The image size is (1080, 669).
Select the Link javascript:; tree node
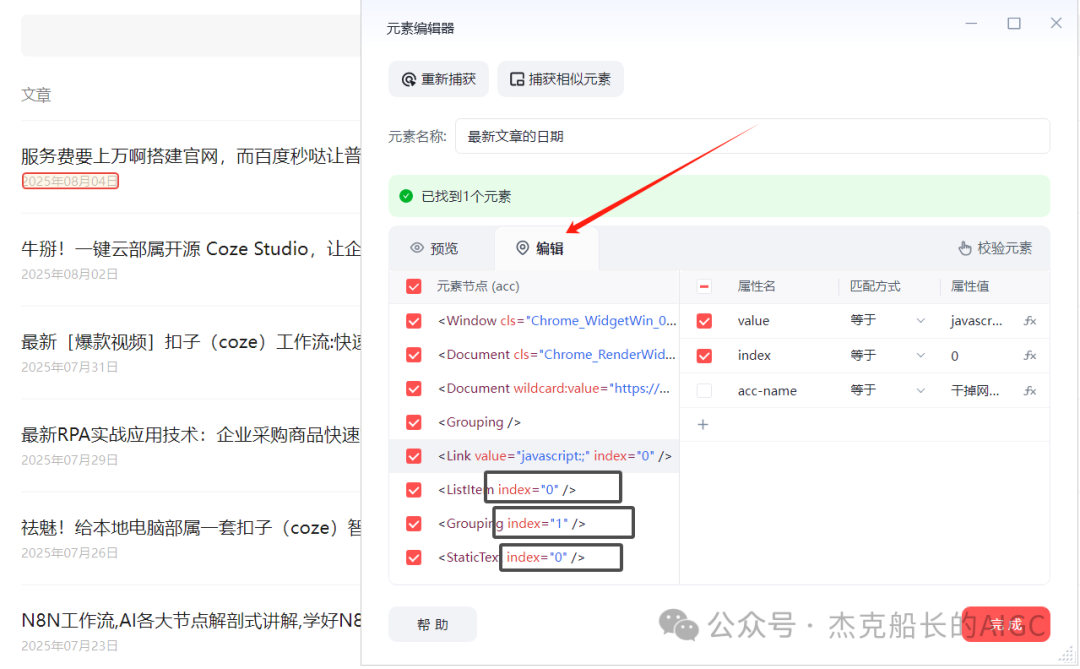554,456
